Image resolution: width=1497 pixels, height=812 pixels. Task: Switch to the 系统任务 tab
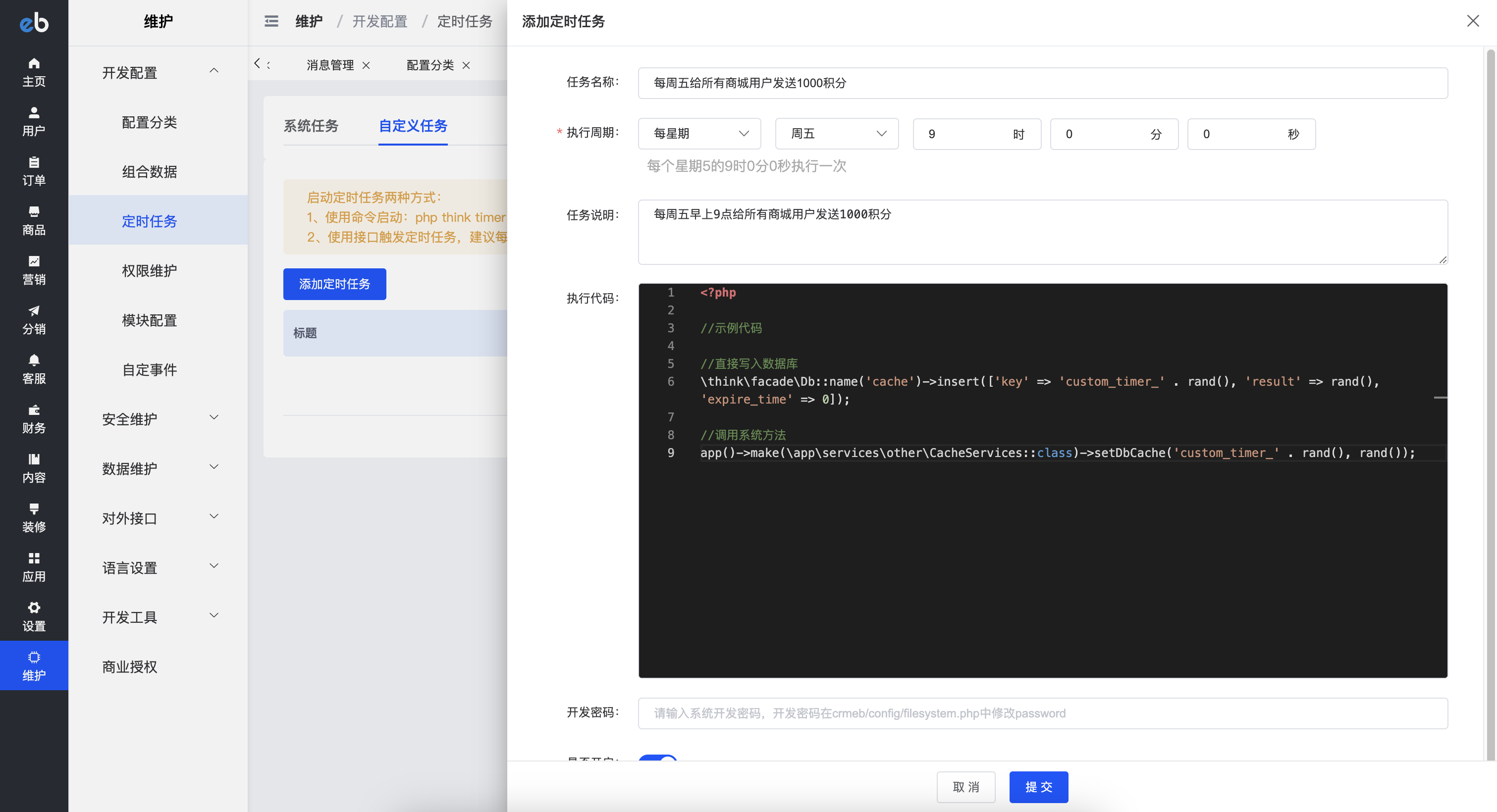click(x=310, y=125)
